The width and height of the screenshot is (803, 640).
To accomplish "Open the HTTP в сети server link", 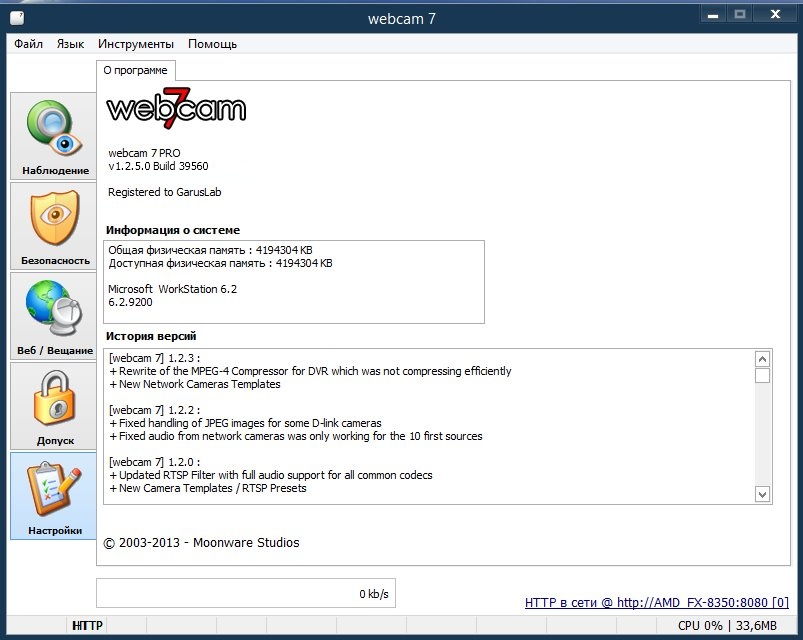I will [x=656, y=603].
